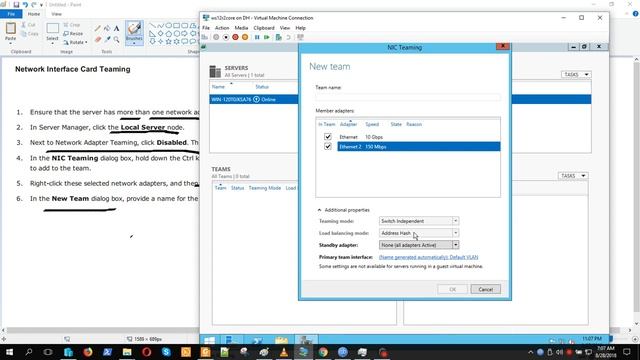
Task: Click the orange Save VM state icon
Action: tap(245, 37)
